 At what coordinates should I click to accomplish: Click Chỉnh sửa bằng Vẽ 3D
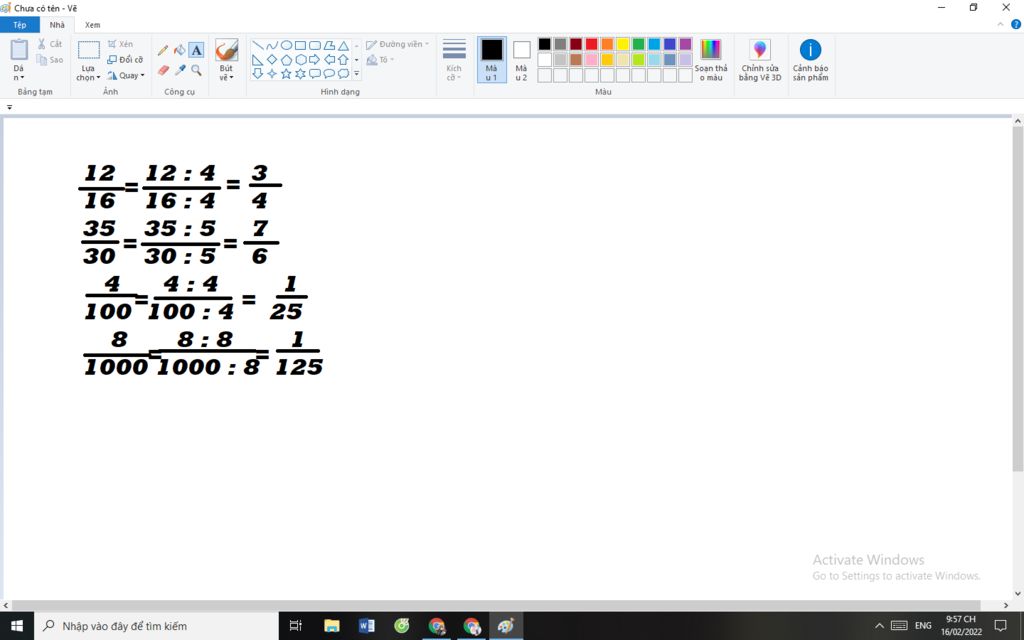[x=760, y=59]
